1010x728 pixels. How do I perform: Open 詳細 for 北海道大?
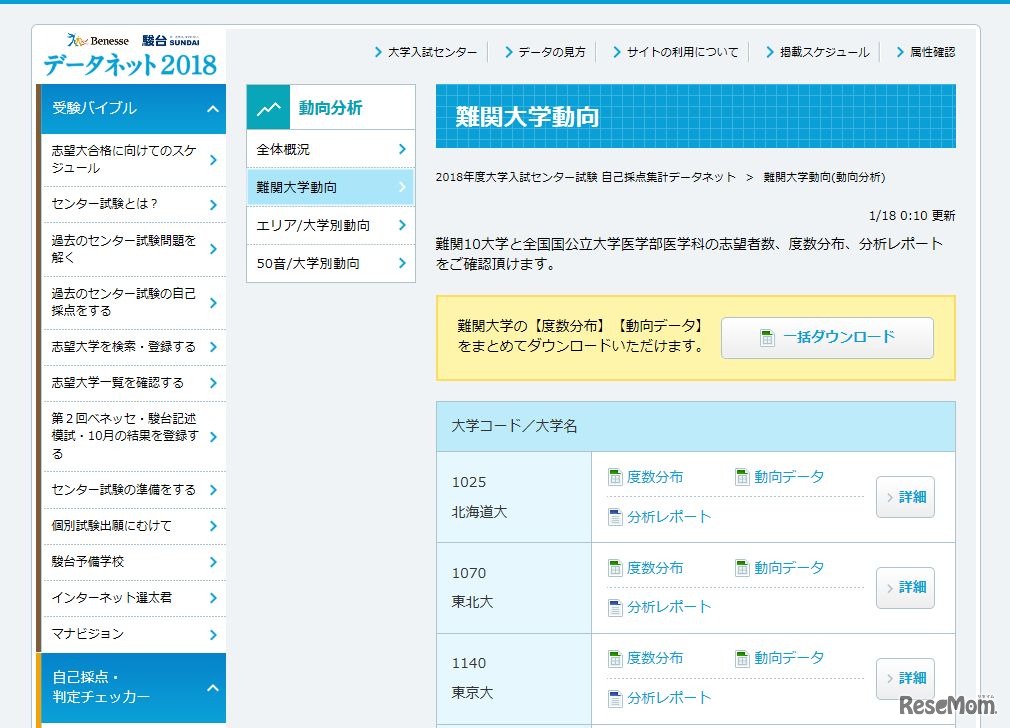coord(905,497)
